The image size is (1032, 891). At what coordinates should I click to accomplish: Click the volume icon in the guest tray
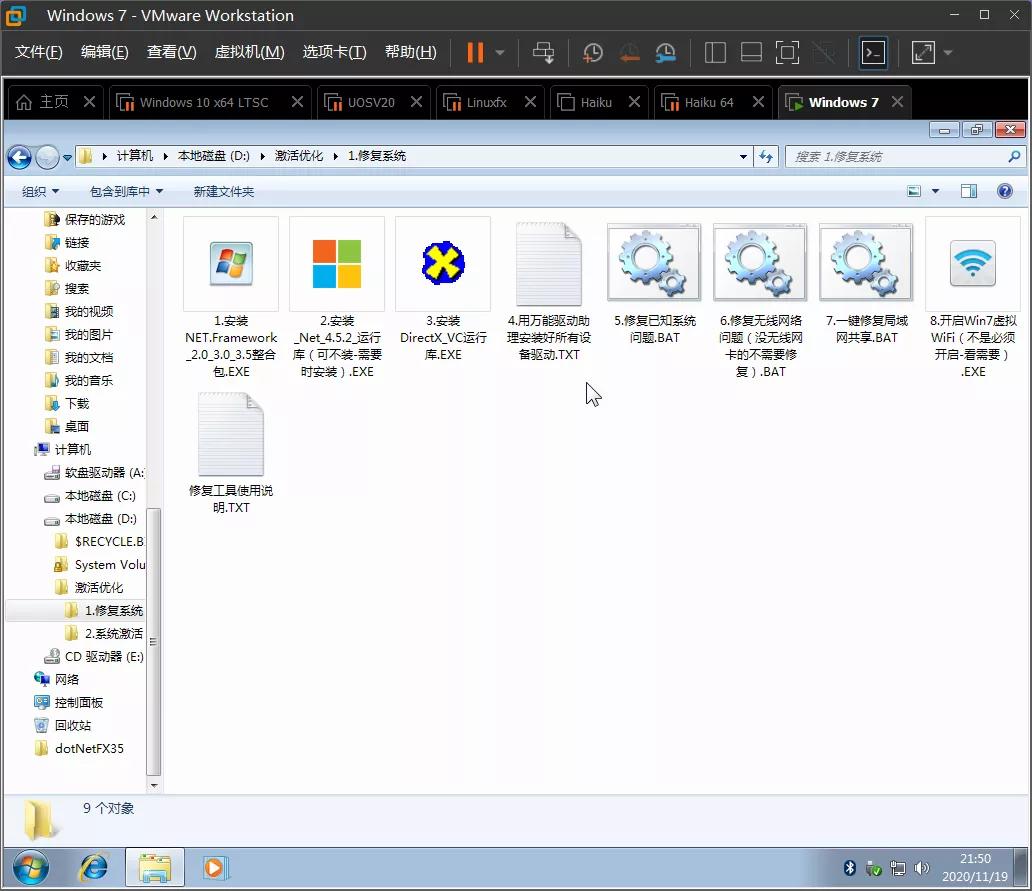click(921, 868)
